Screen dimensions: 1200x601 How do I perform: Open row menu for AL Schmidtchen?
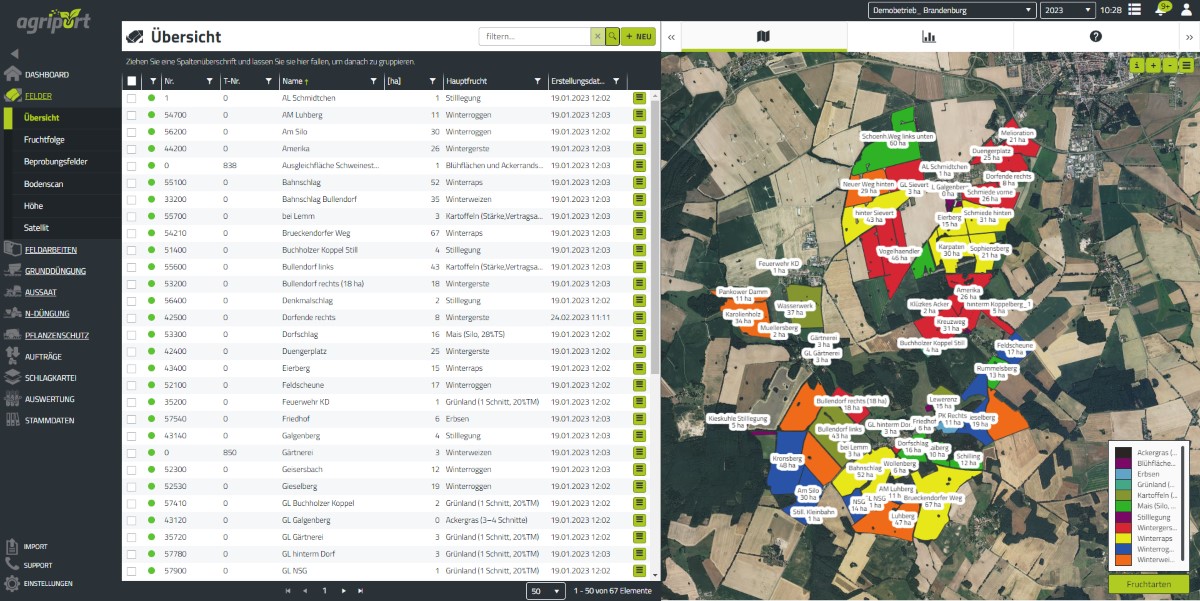(639, 98)
